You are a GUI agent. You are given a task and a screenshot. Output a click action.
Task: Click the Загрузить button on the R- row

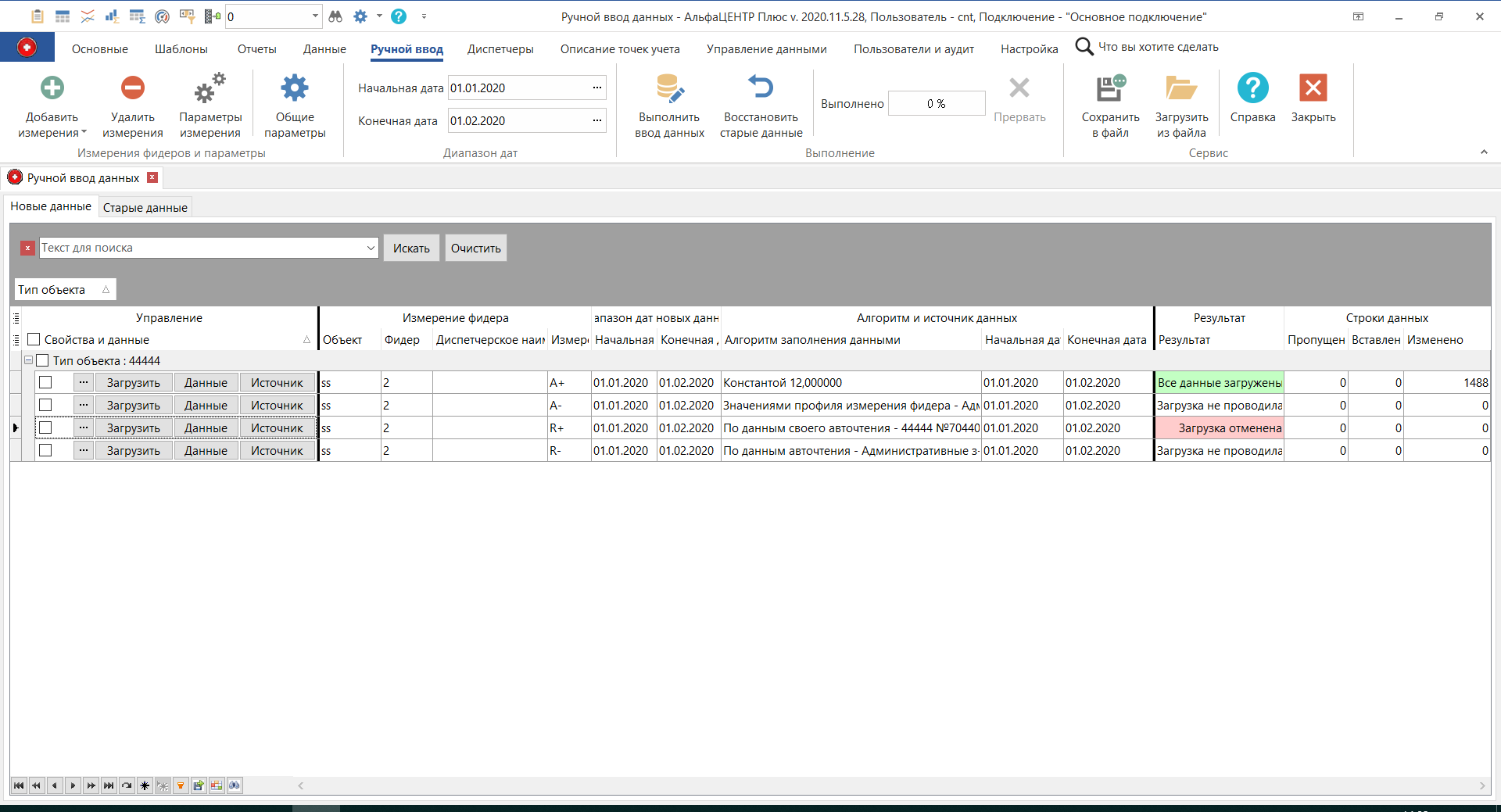[x=133, y=450]
